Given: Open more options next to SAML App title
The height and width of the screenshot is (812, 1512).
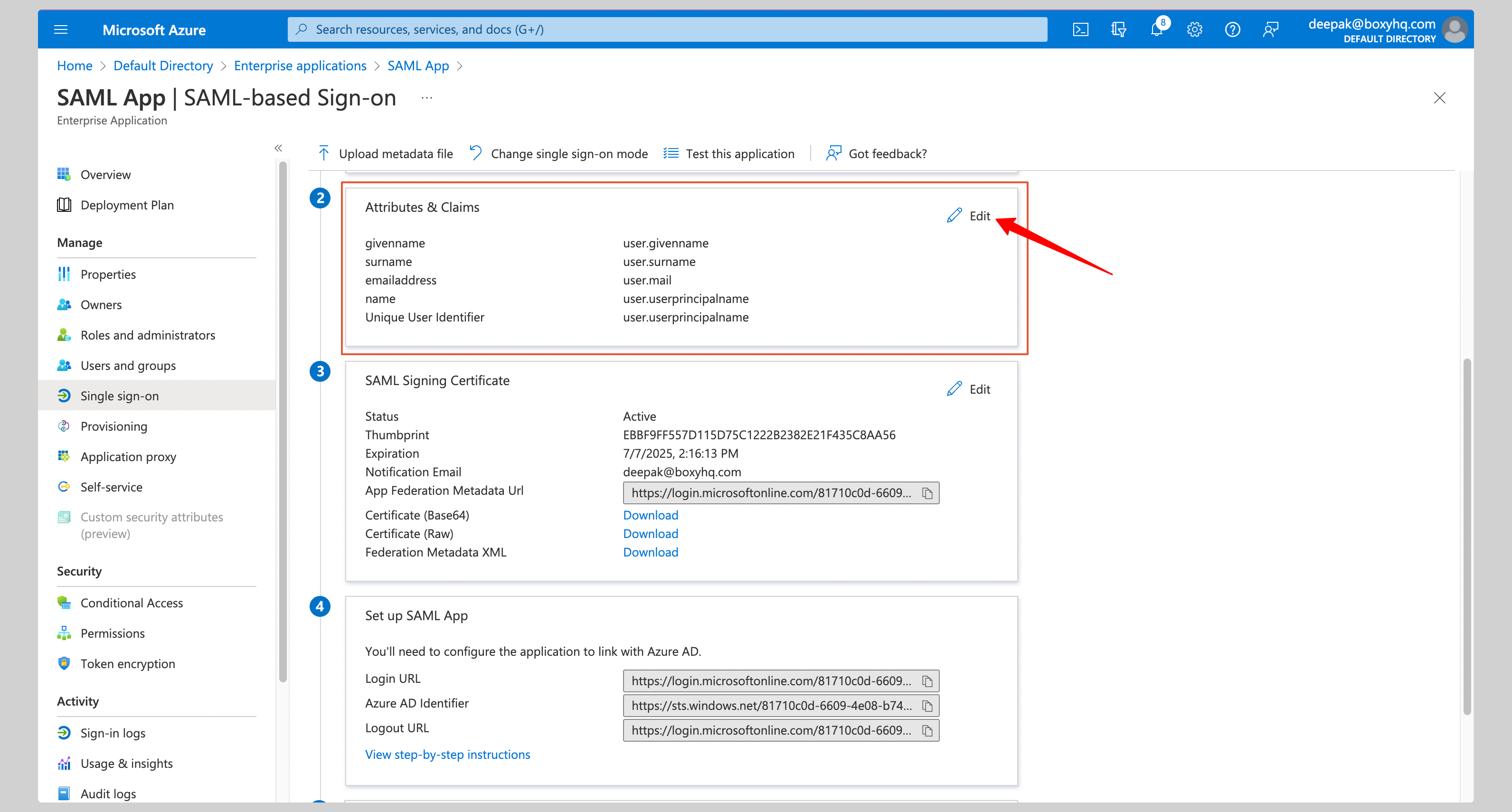Looking at the screenshot, I should 426,97.
